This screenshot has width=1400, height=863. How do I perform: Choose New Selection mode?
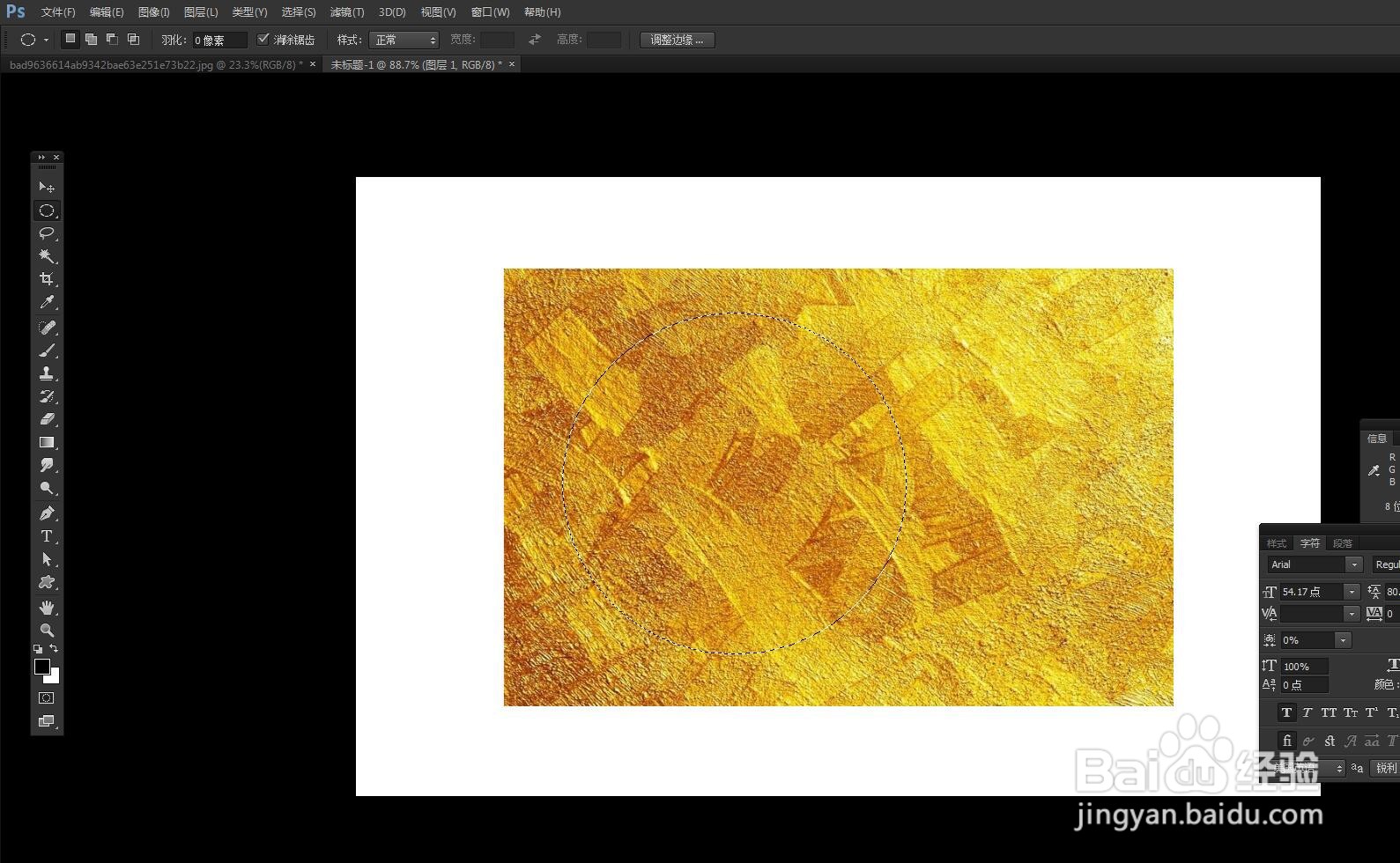[x=70, y=39]
